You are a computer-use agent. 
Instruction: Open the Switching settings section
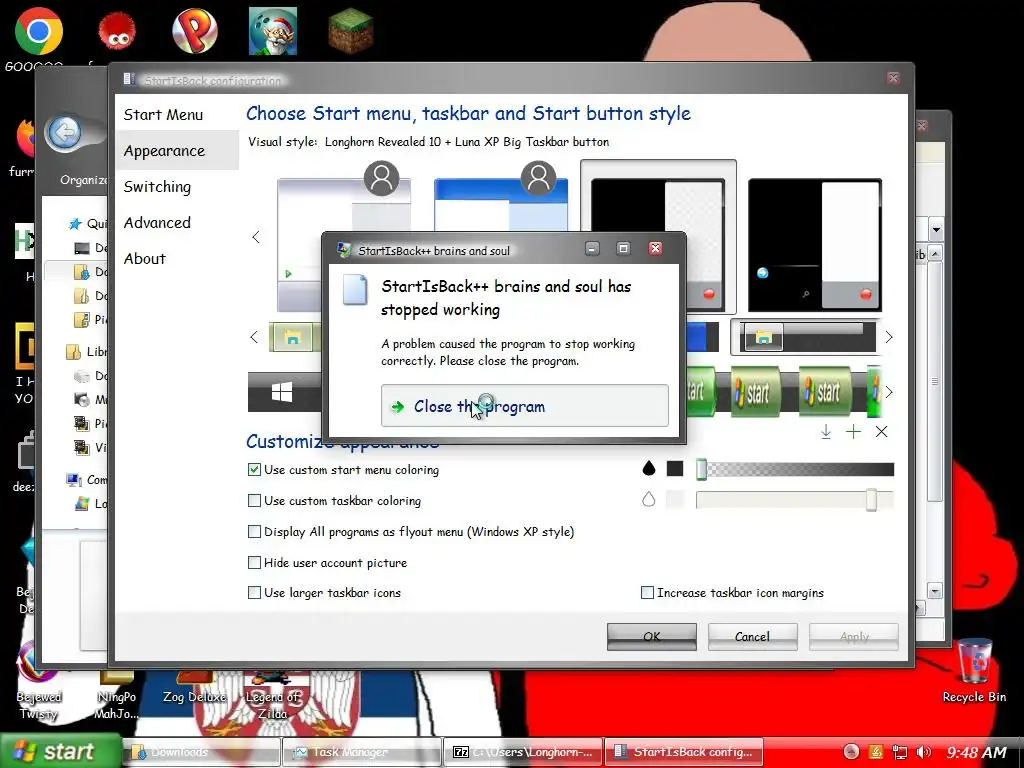click(x=157, y=187)
